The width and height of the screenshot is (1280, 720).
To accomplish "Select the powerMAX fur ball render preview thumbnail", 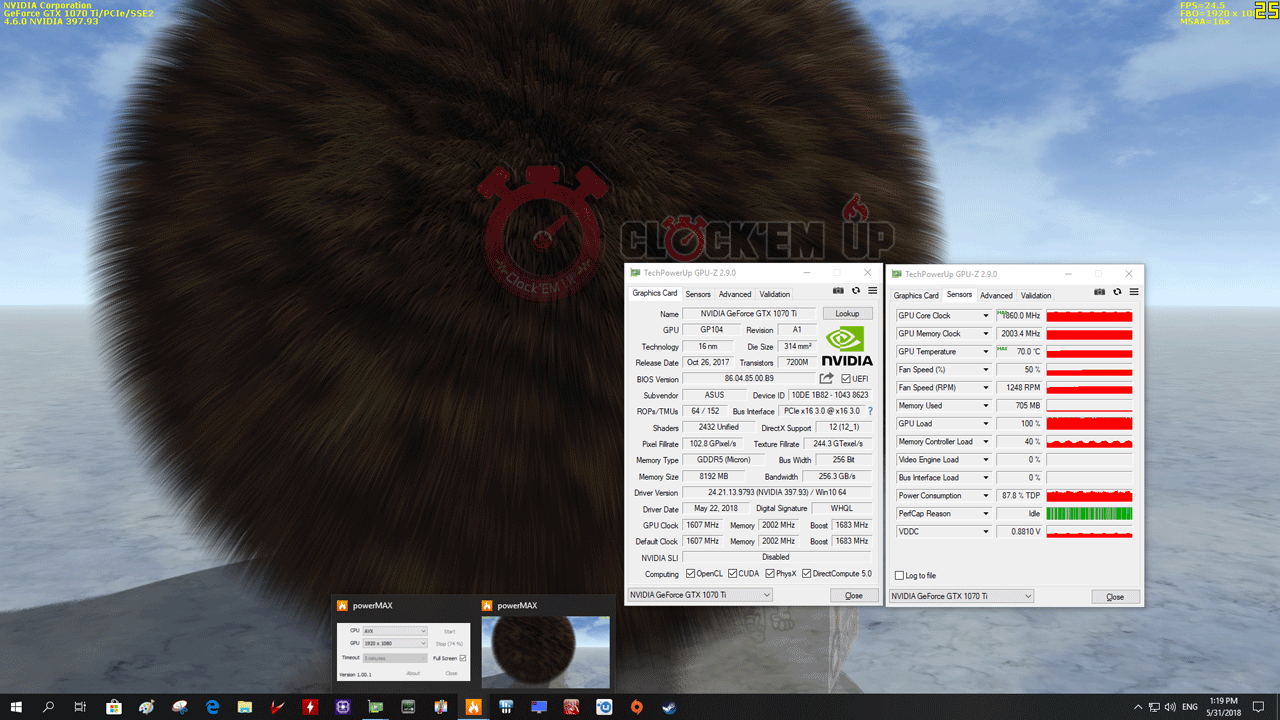I will (545, 651).
